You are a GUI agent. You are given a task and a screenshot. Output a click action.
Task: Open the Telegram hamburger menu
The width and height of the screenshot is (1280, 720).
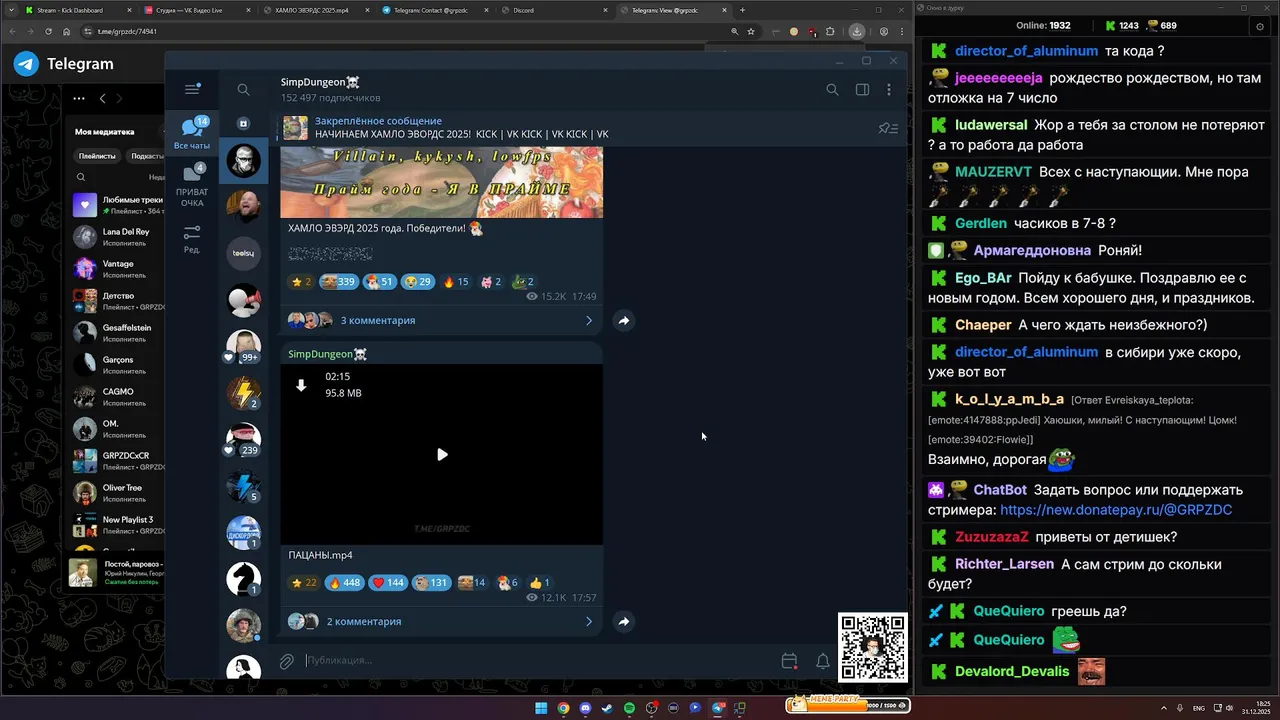(x=192, y=89)
